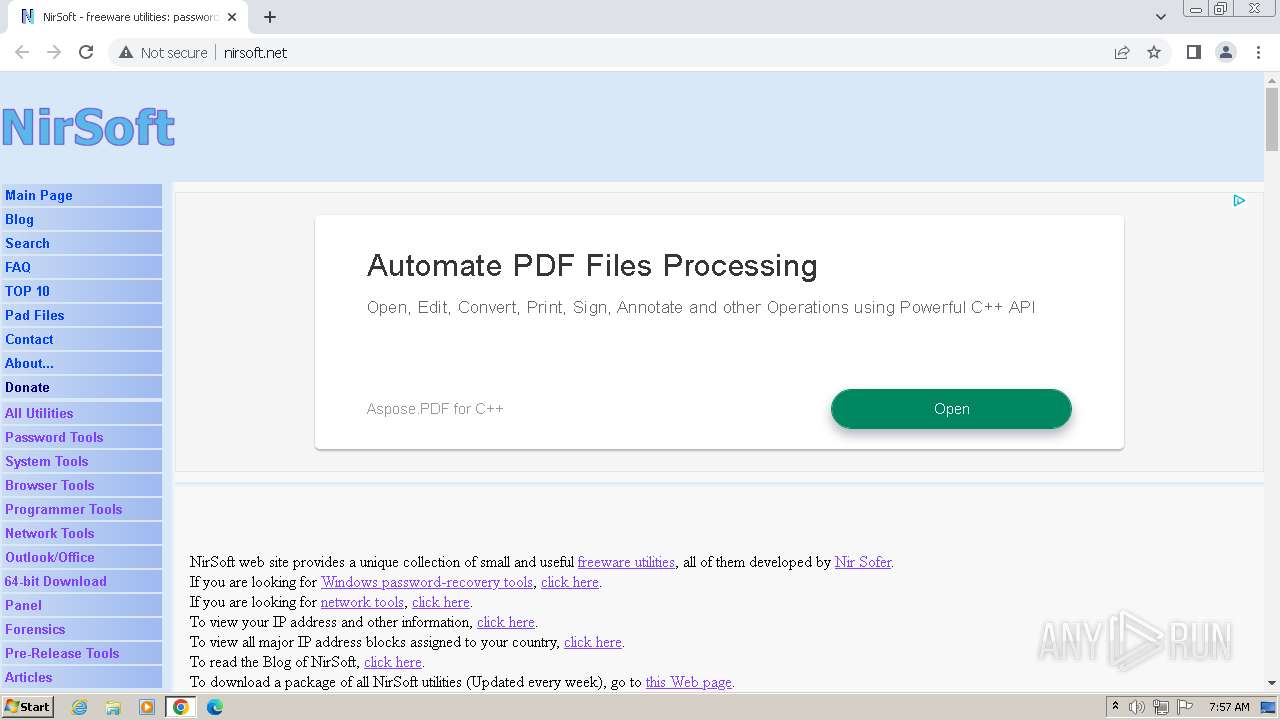Open FAQ in sidebar menu
The width and height of the screenshot is (1280, 720).
[81, 267]
